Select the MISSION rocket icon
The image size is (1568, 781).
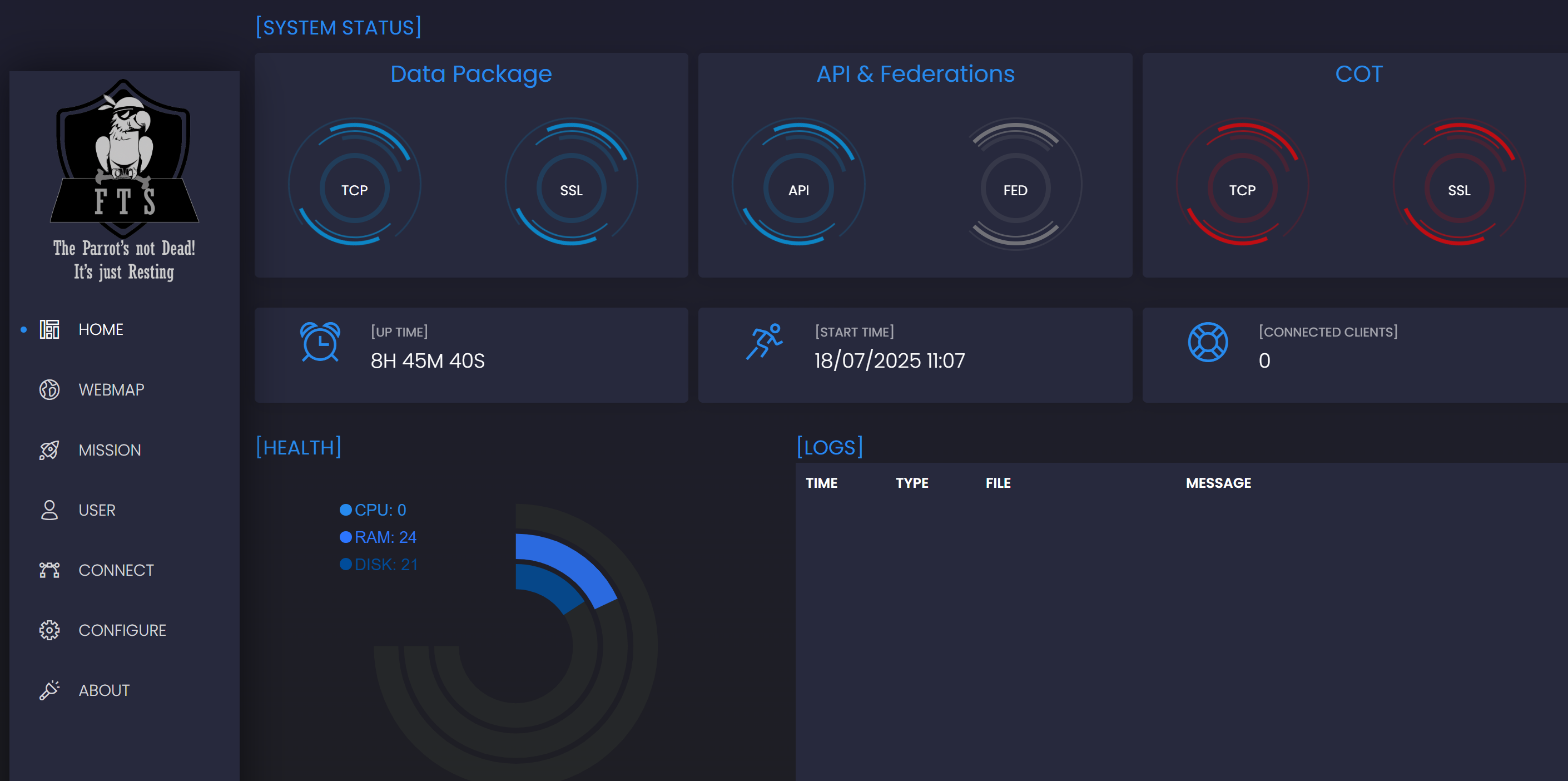pos(49,449)
